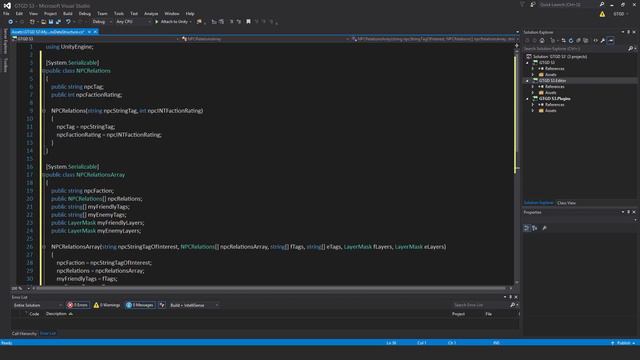Open the Build + IntelliSense dropdown
640x360 pixels.
pos(194,305)
